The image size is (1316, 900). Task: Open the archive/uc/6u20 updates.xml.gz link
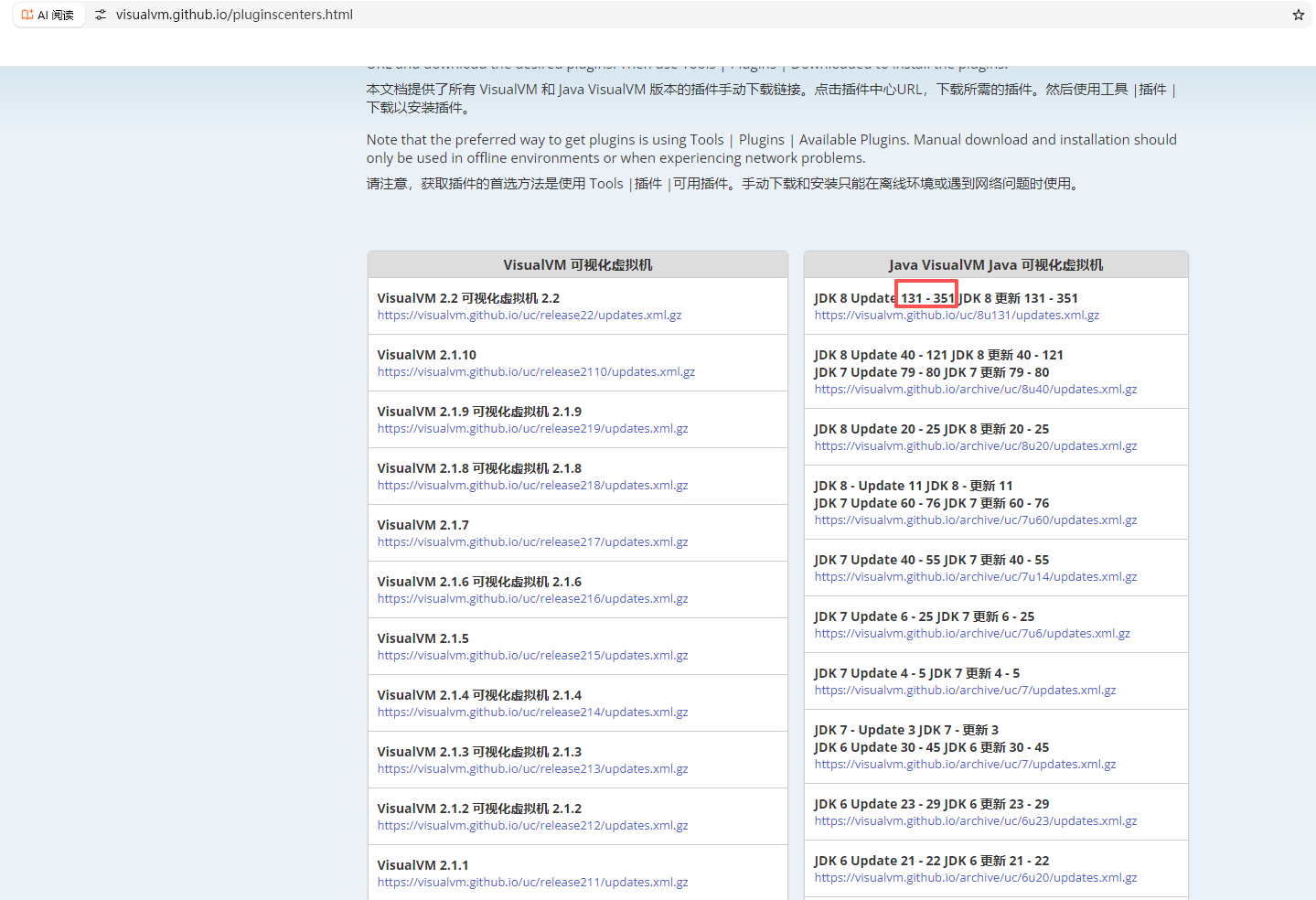pyautogui.click(x=976, y=878)
